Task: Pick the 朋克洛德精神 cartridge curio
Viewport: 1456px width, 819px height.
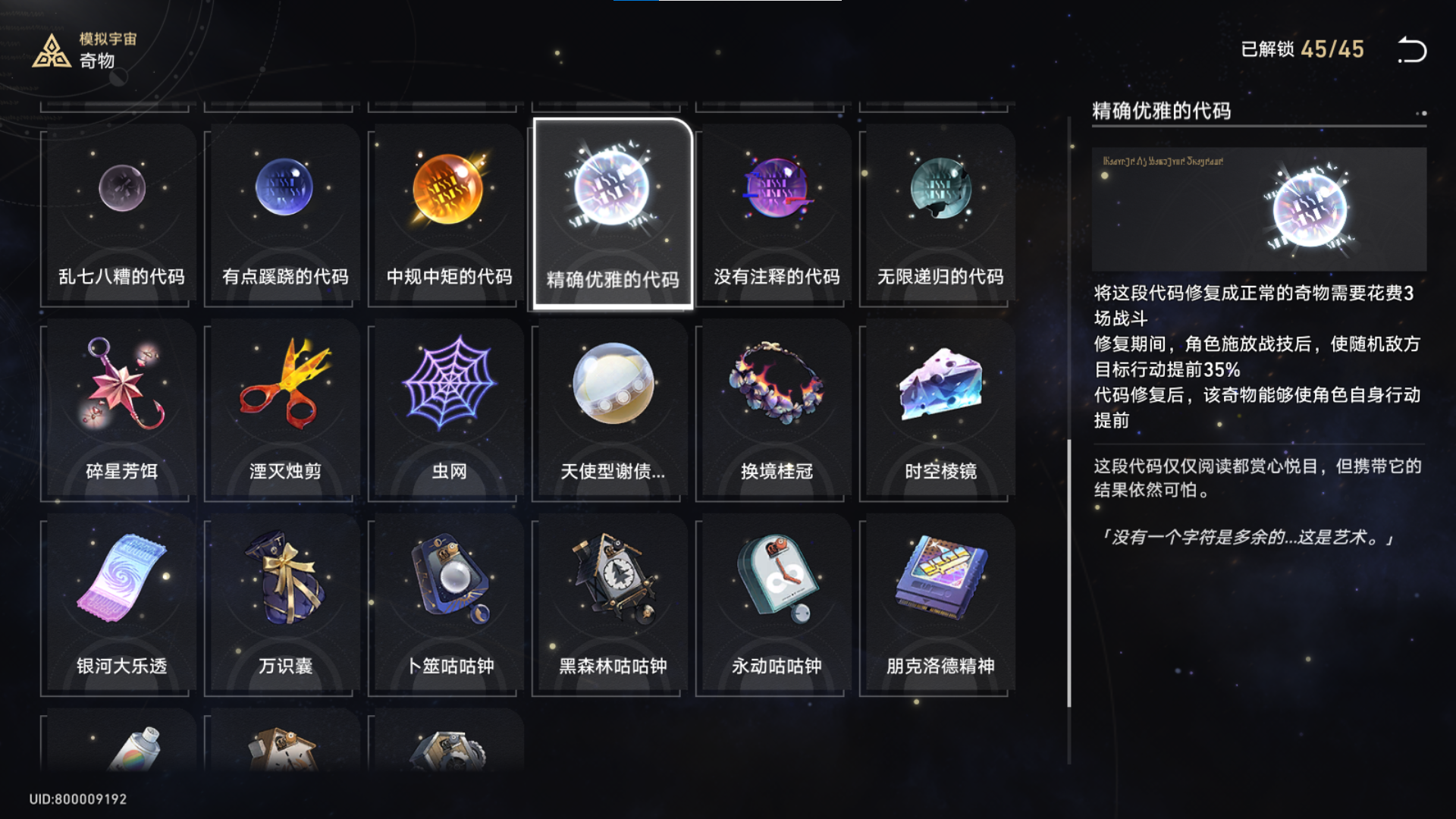Action: (x=940, y=605)
